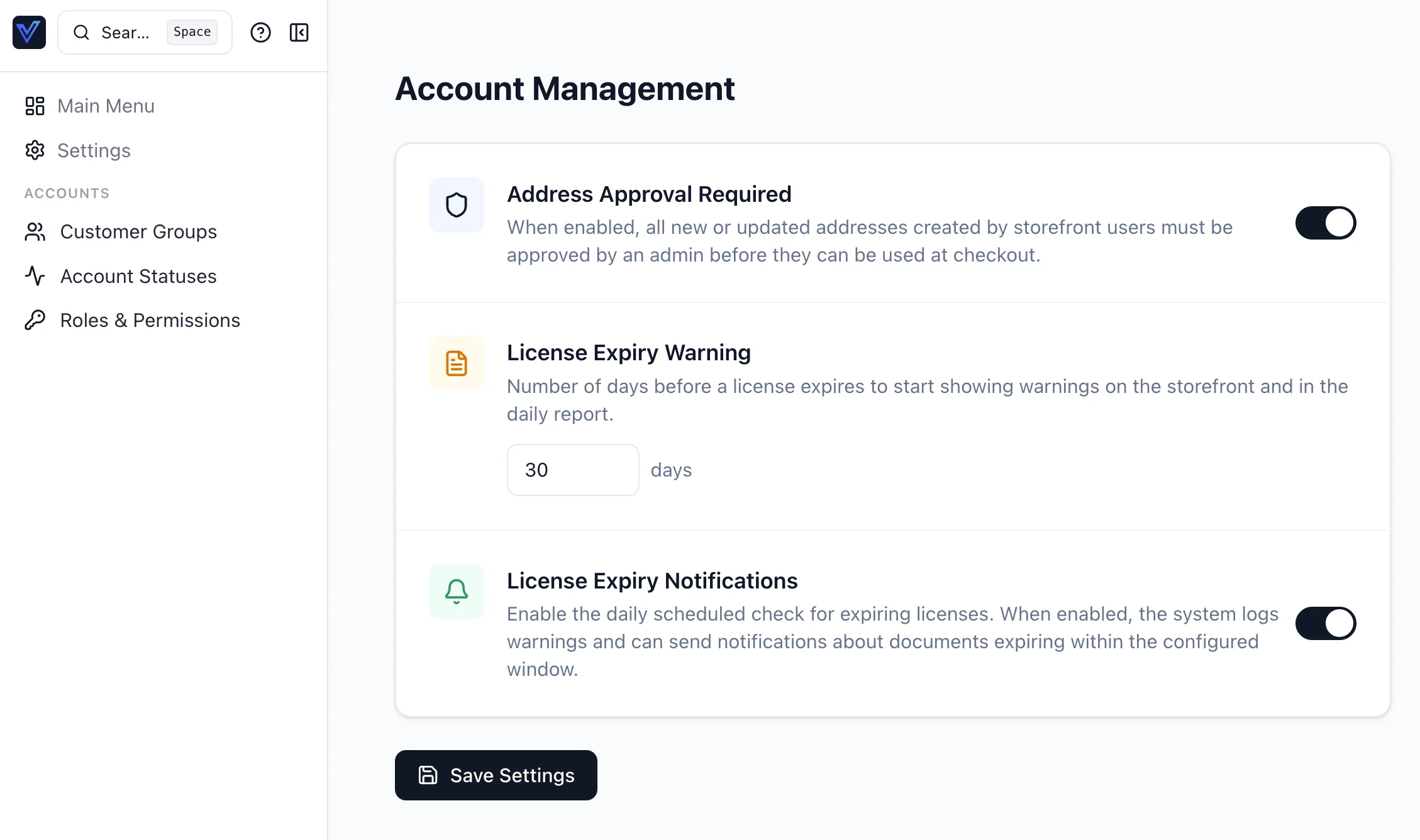This screenshot has height=840, width=1420.
Task: Open Roles & Permissions
Action: coord(150,319)
